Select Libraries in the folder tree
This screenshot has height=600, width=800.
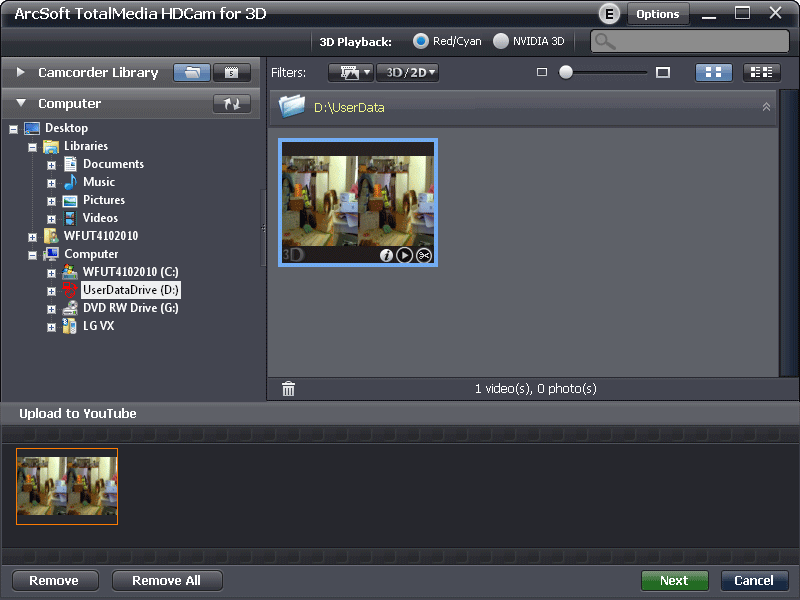pyautogui.click(x=86, y=146)
